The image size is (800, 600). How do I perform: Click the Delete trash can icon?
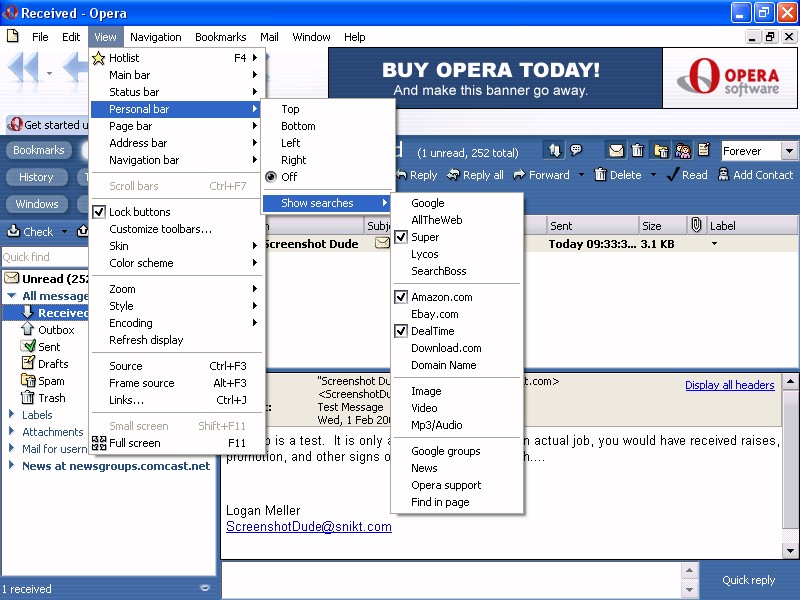[600, 175]
